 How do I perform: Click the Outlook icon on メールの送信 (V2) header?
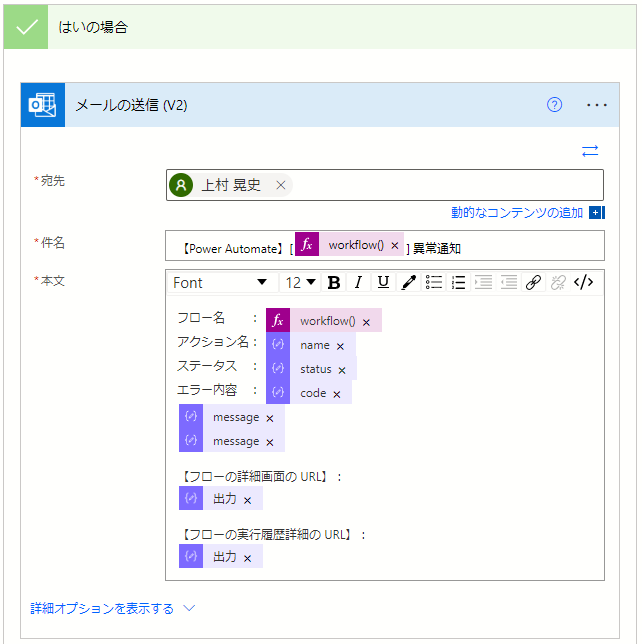43,105
